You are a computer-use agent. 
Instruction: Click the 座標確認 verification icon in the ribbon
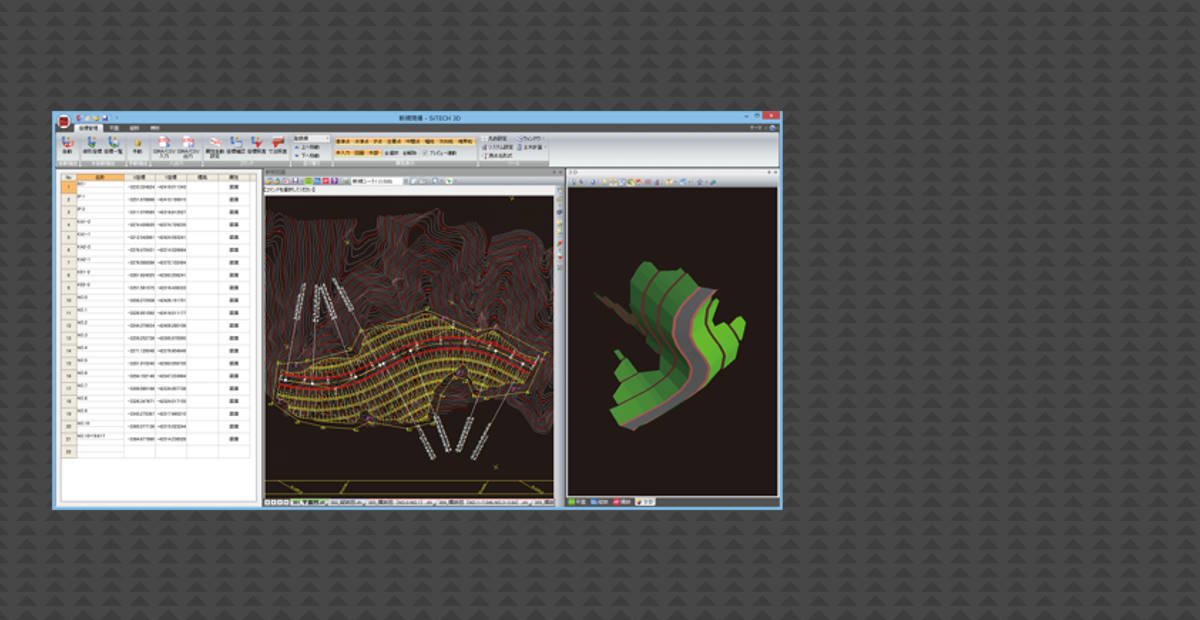[235, 142]
